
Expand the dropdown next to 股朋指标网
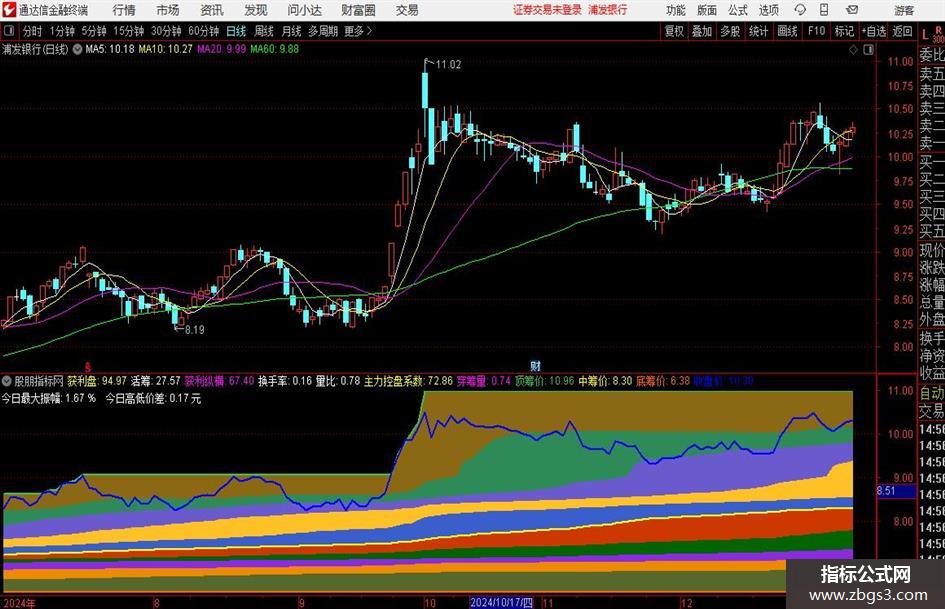coord(7,381)
